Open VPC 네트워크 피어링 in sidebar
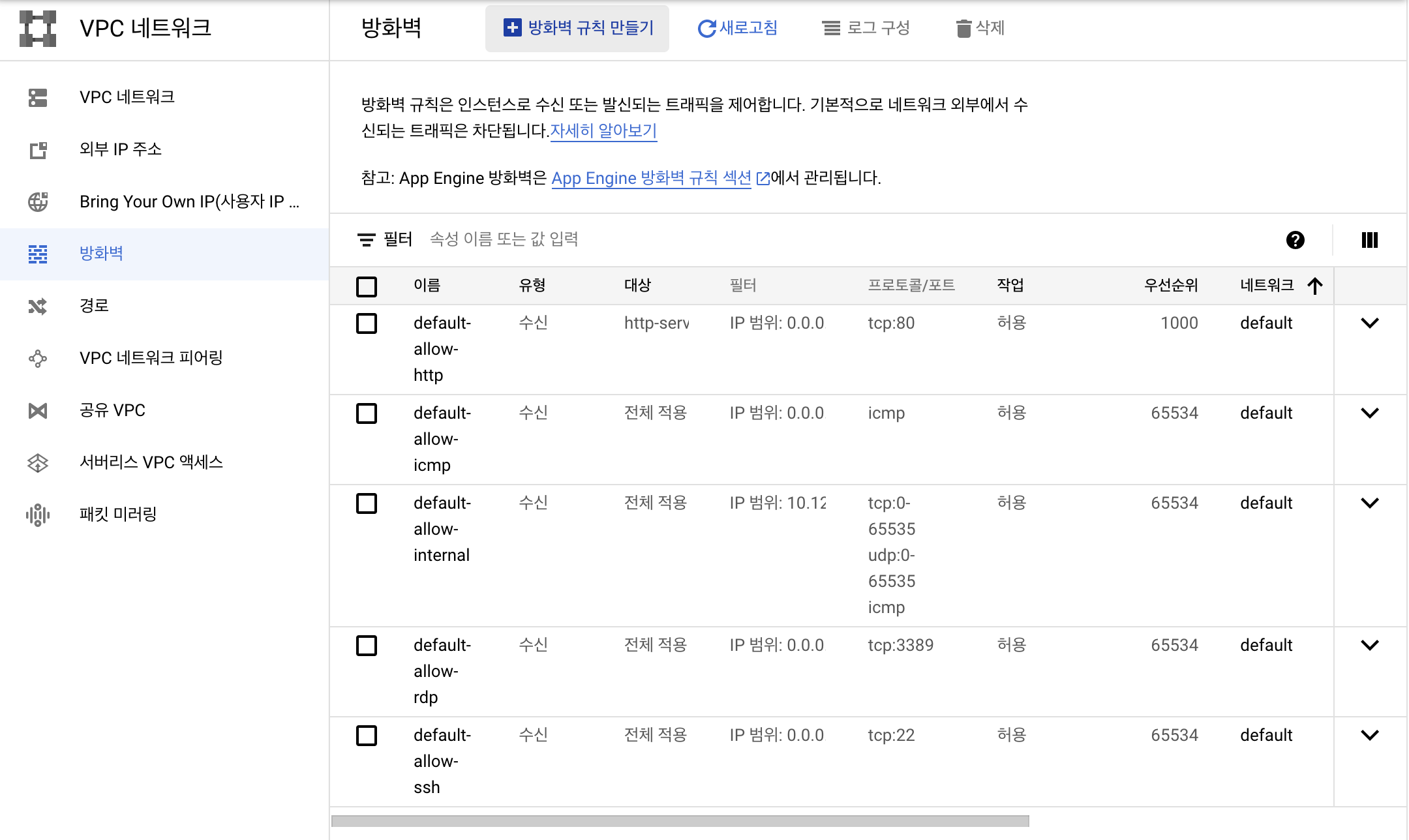Image resolution: width=1409 pixels, height=840 pixels. tap(151, 358)
